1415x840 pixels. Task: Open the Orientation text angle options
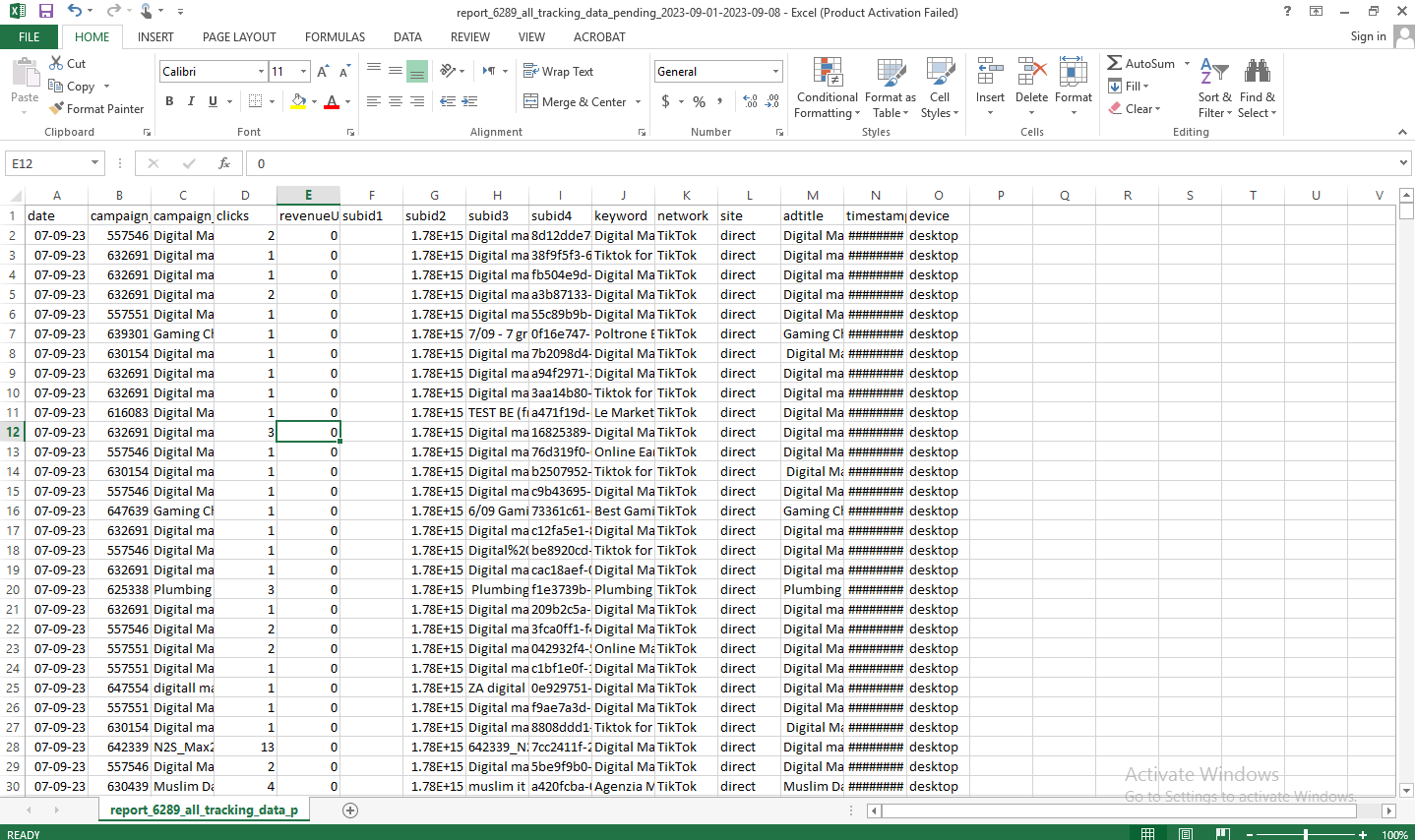coord(452,71)
